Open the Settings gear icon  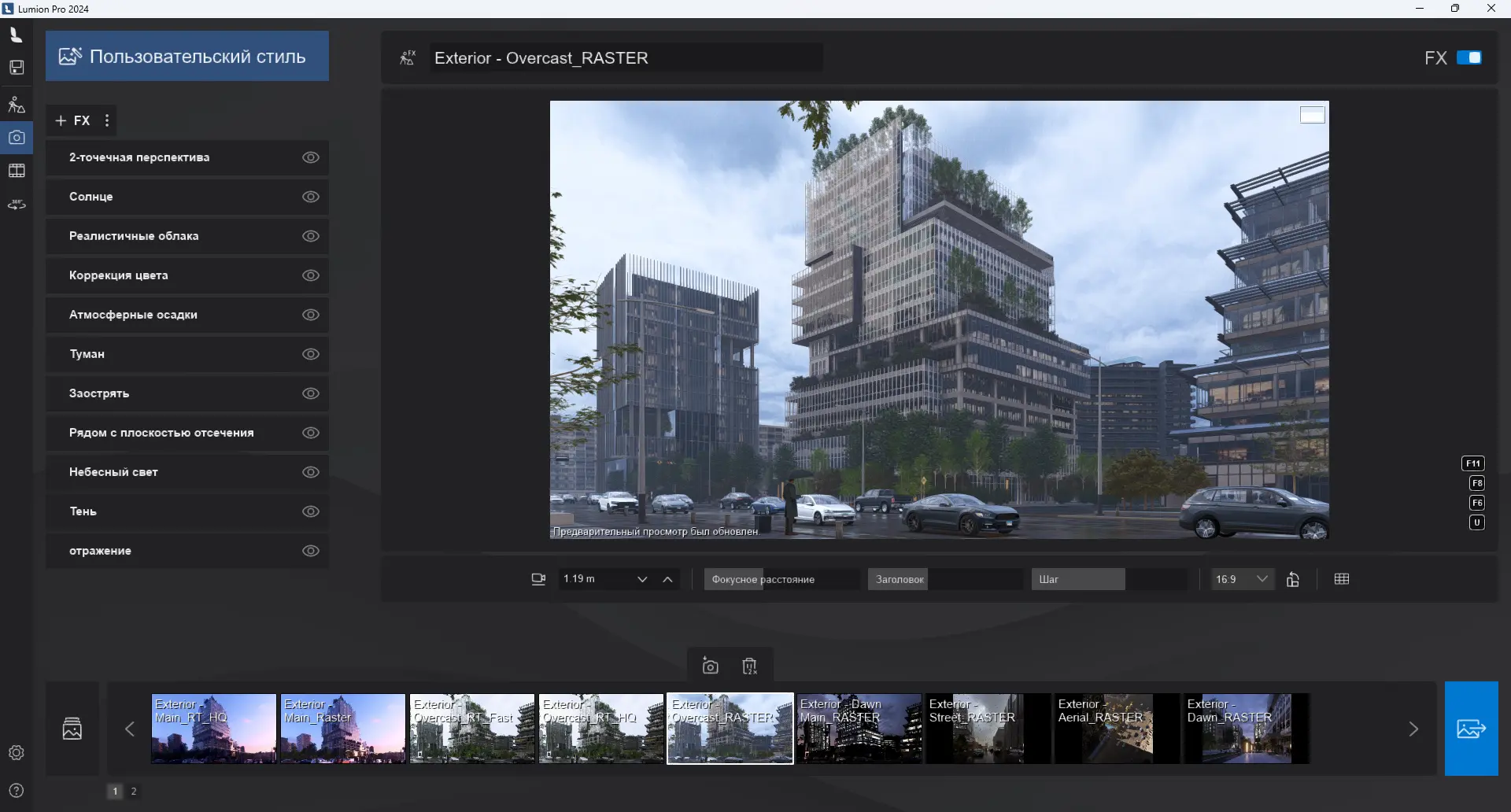click(x=17, y=753)
